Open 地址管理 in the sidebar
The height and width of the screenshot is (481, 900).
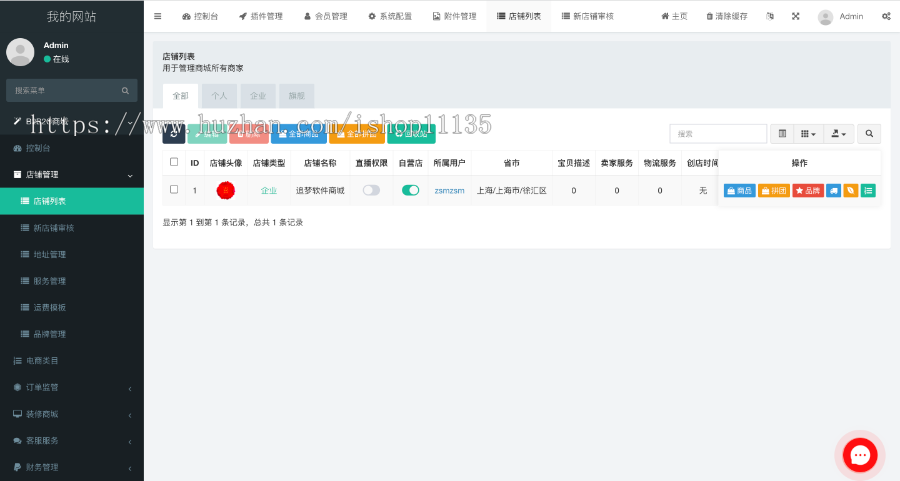pyautogui.click(x=72, y=254)
